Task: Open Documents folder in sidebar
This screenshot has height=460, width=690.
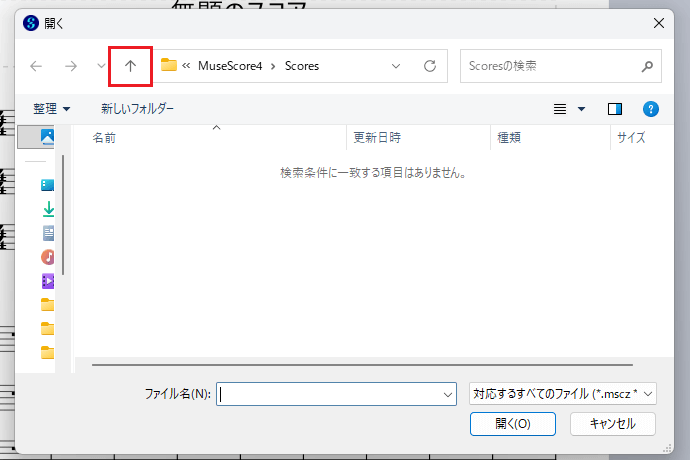Action: tap(48, 233)
